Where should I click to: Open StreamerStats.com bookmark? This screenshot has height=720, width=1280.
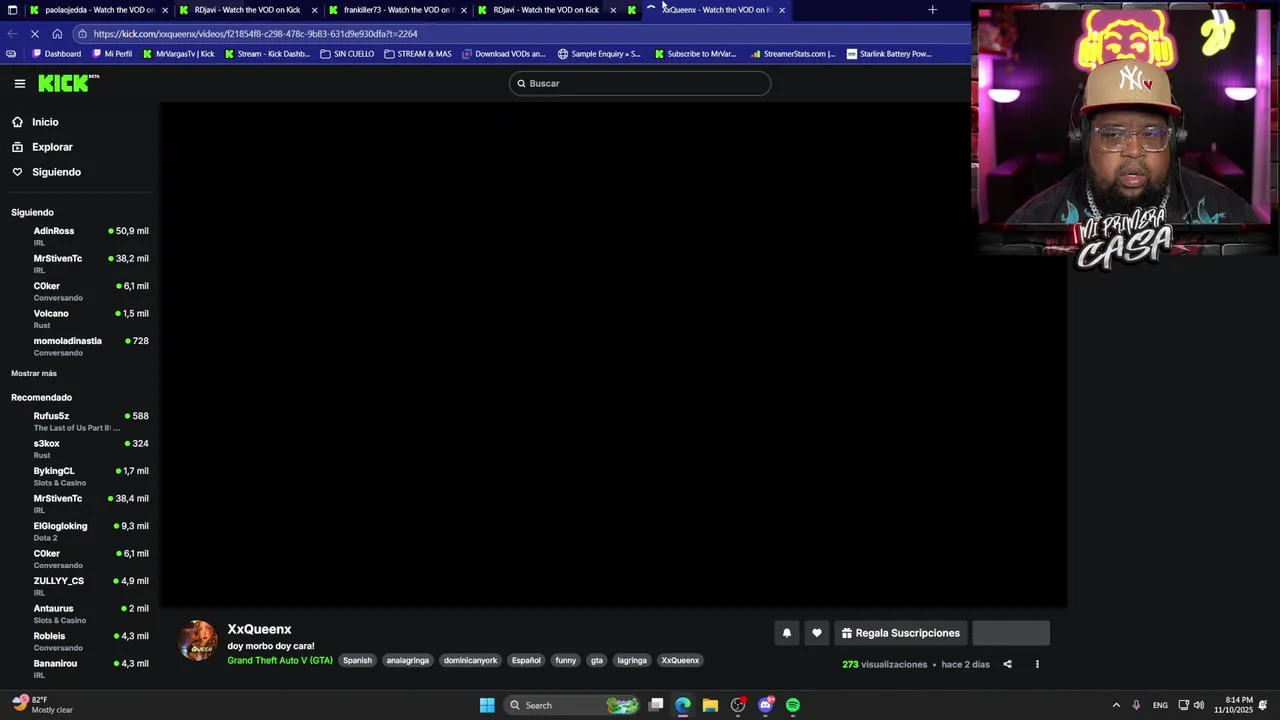pyautogui.click(x=792, y=54)
